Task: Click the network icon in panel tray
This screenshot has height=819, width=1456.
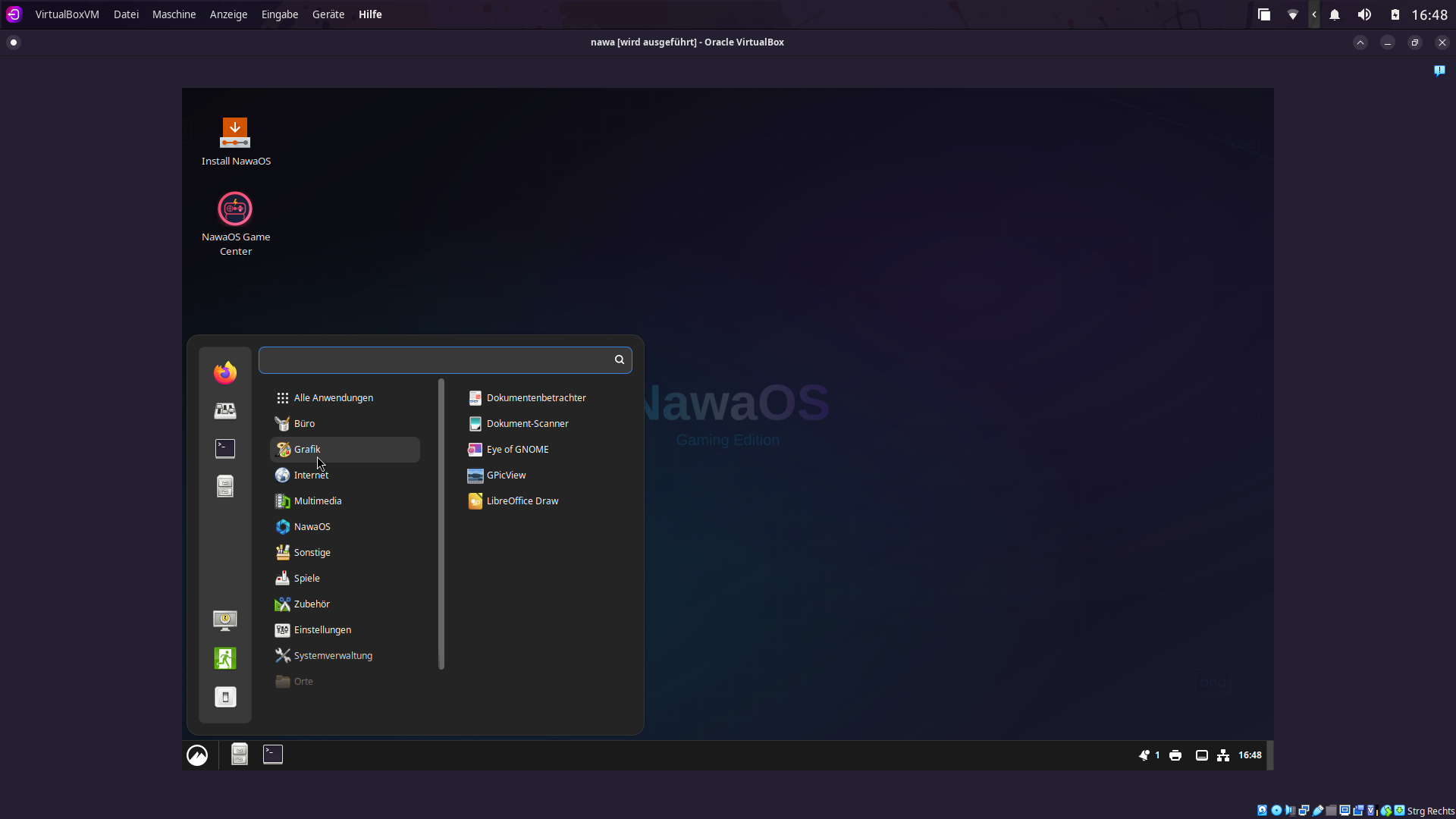Action: click(x=1223, y=755)
